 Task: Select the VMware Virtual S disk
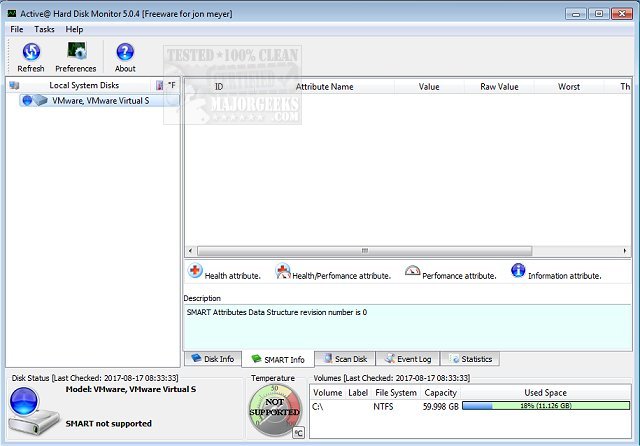(x=100, y=100)
